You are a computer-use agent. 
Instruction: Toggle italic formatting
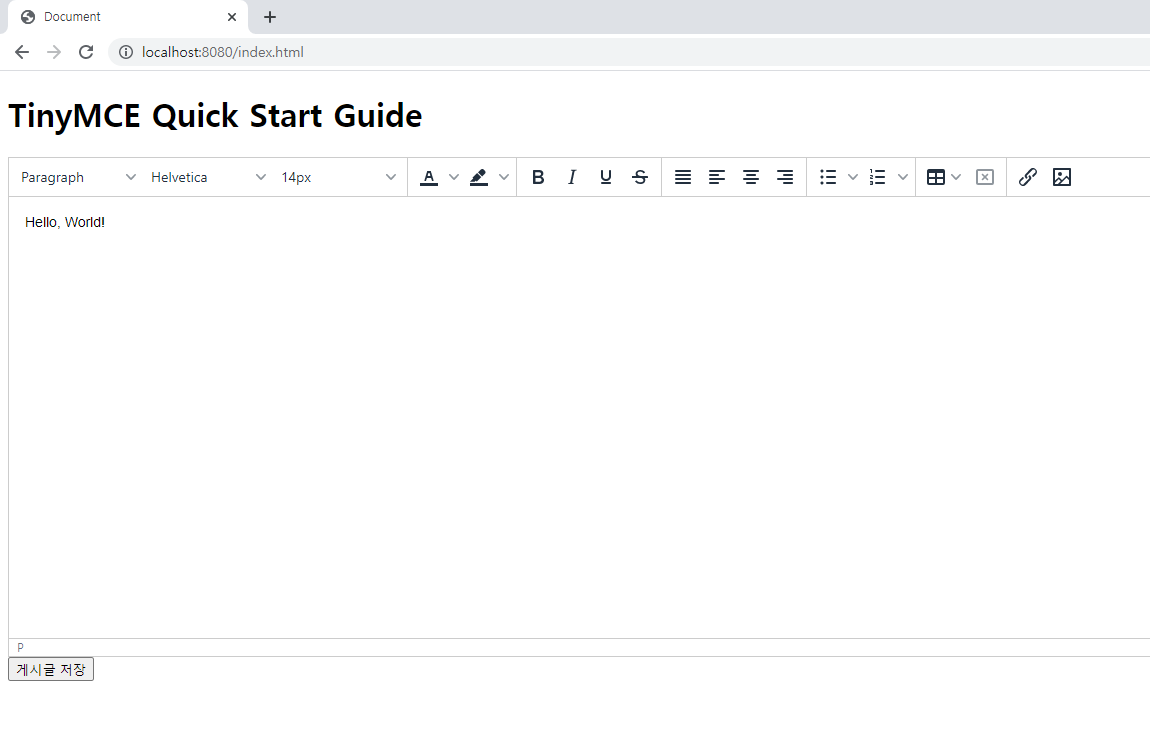click(x=571, y=177)
